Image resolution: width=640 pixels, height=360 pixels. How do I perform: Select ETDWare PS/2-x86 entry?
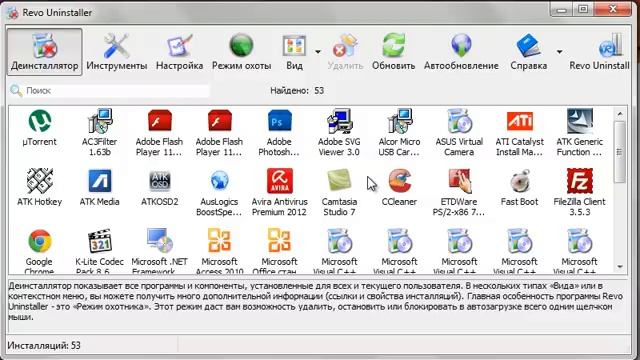click(x=459, y=193)
